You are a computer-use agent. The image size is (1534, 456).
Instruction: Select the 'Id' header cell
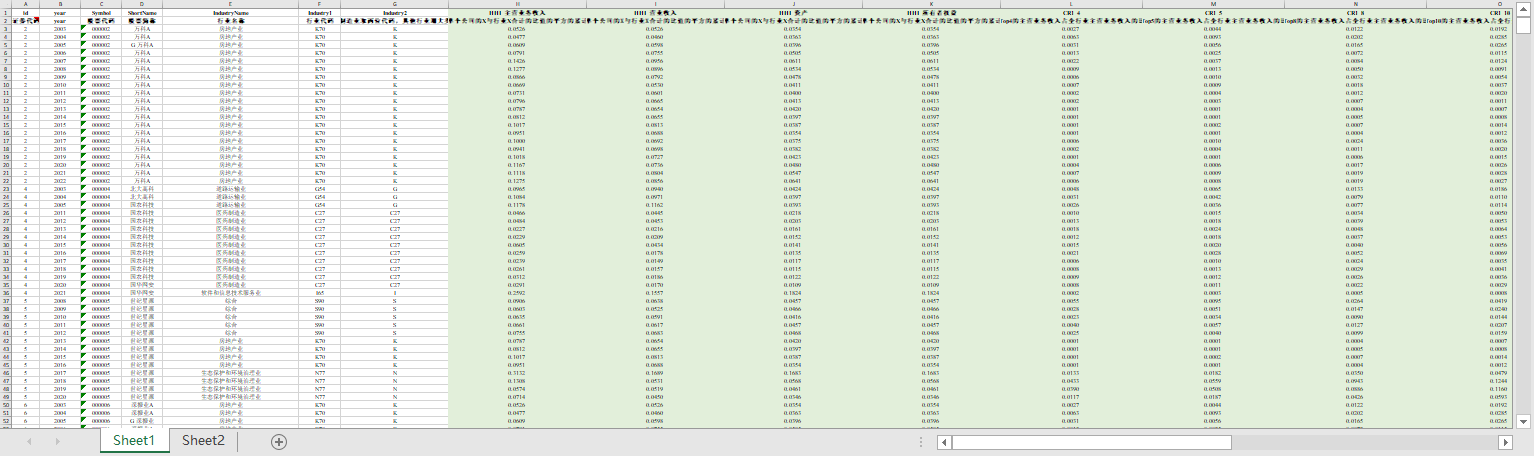25,12
